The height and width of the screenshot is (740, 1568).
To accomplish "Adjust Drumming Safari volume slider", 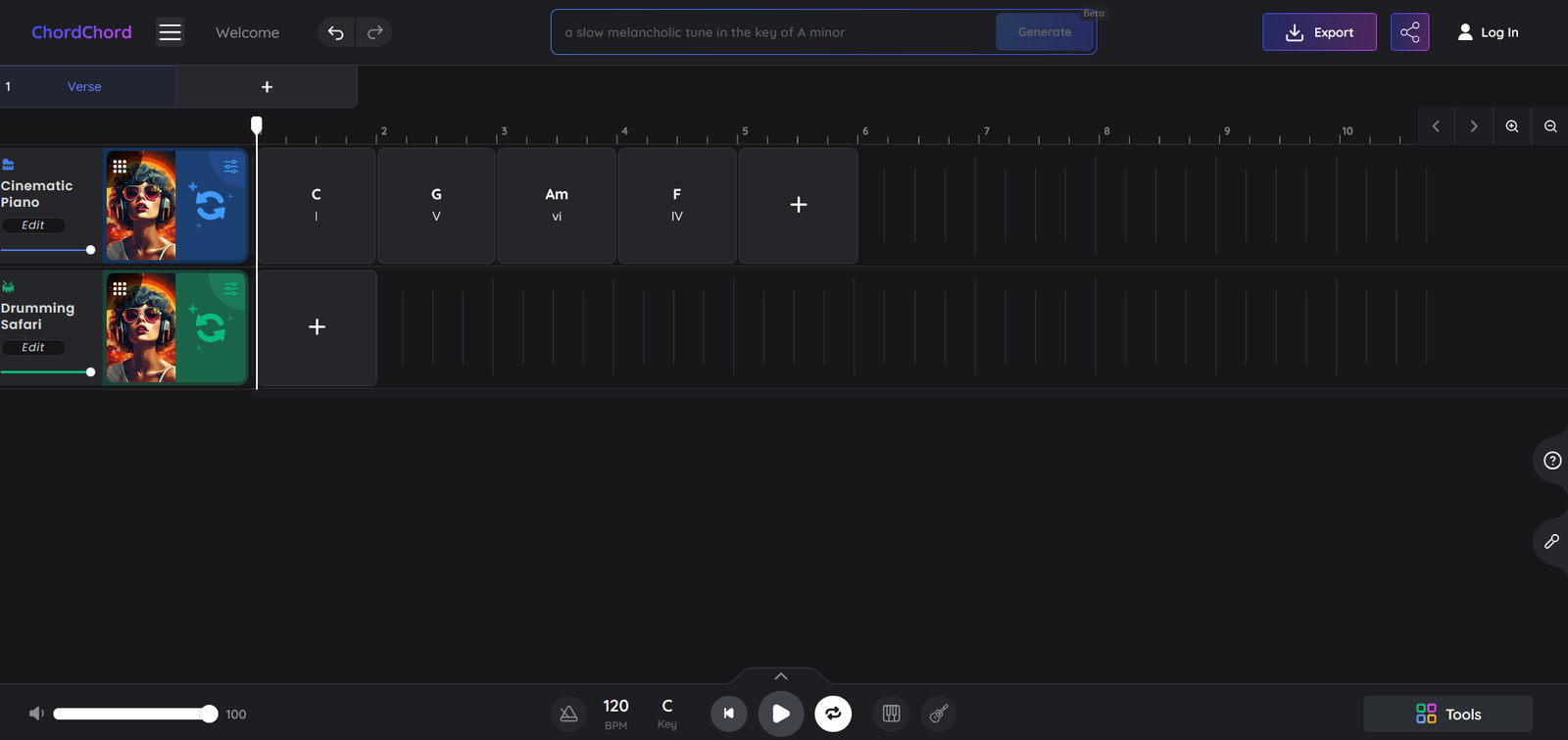I will click(48, 372).
